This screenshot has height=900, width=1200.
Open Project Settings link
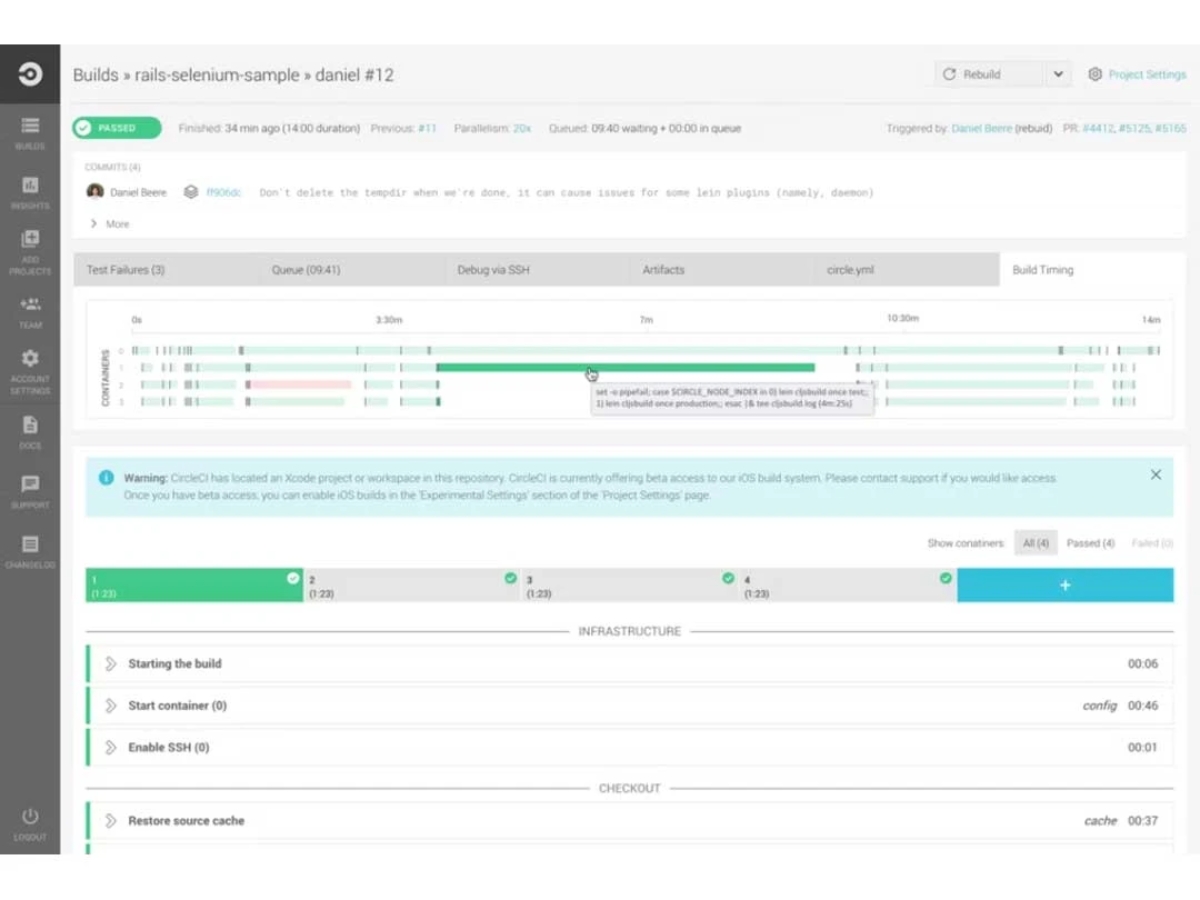pyautogui.click(x=1147, y=74)
